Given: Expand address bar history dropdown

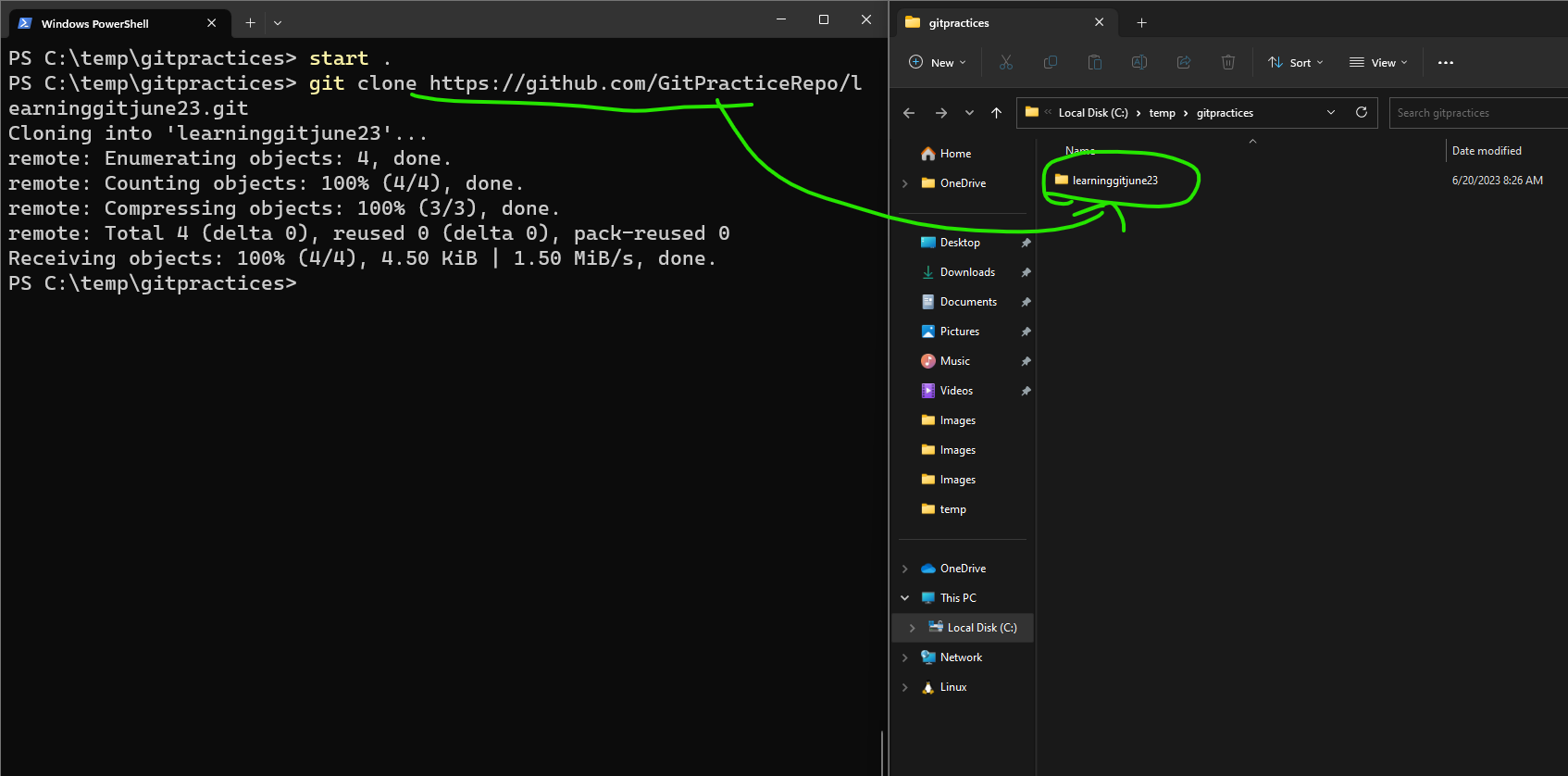Looking at the screenshot, I should (x=1331, y=112).
